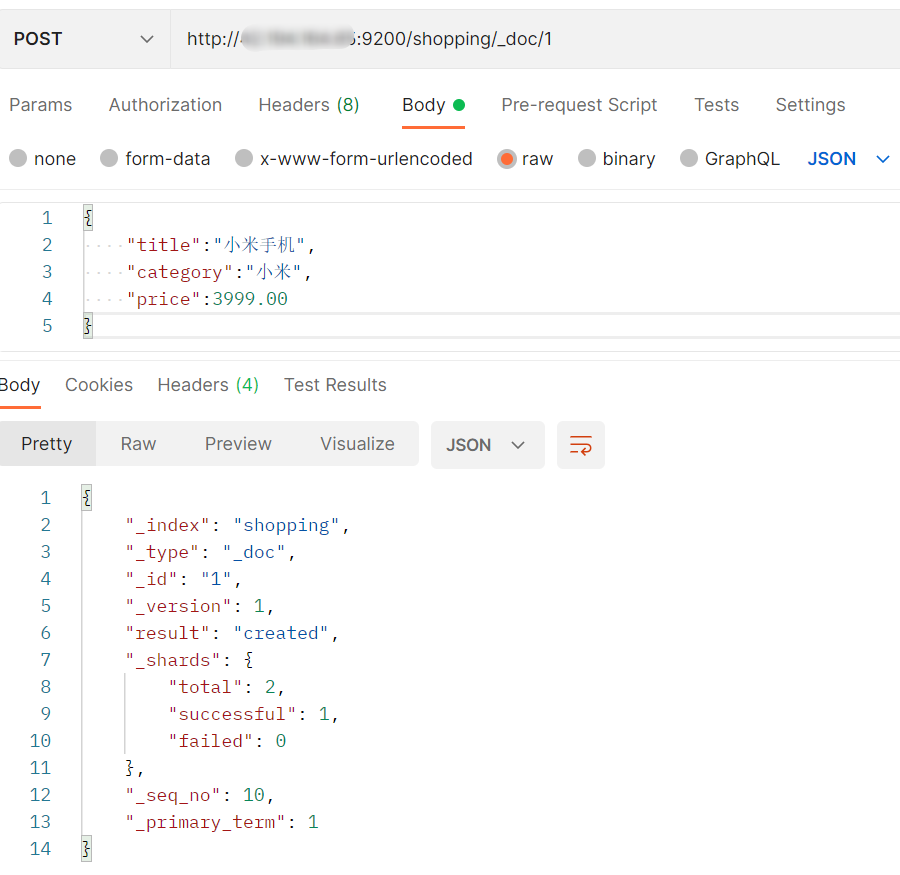The image size is (900, 875).
Task: Go to request Headers (8) tab
Action: [308, 105]
